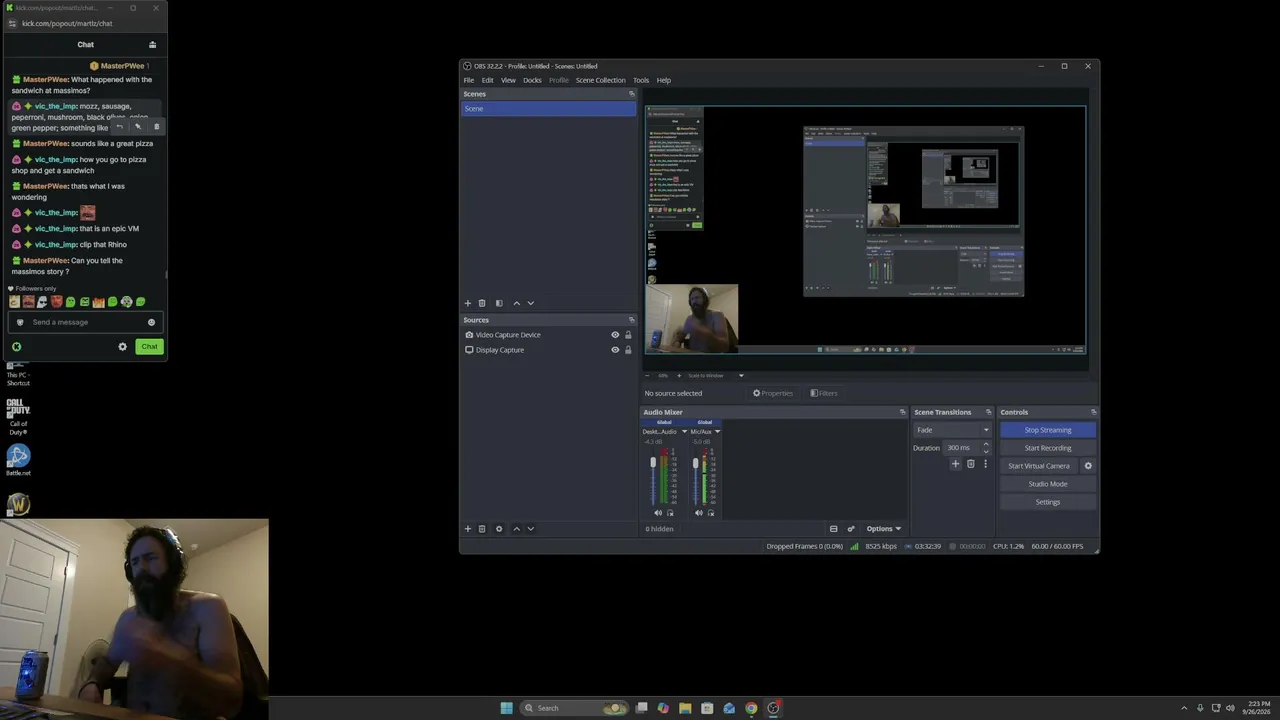Hide the Video Capture Device source

point(615,335)
